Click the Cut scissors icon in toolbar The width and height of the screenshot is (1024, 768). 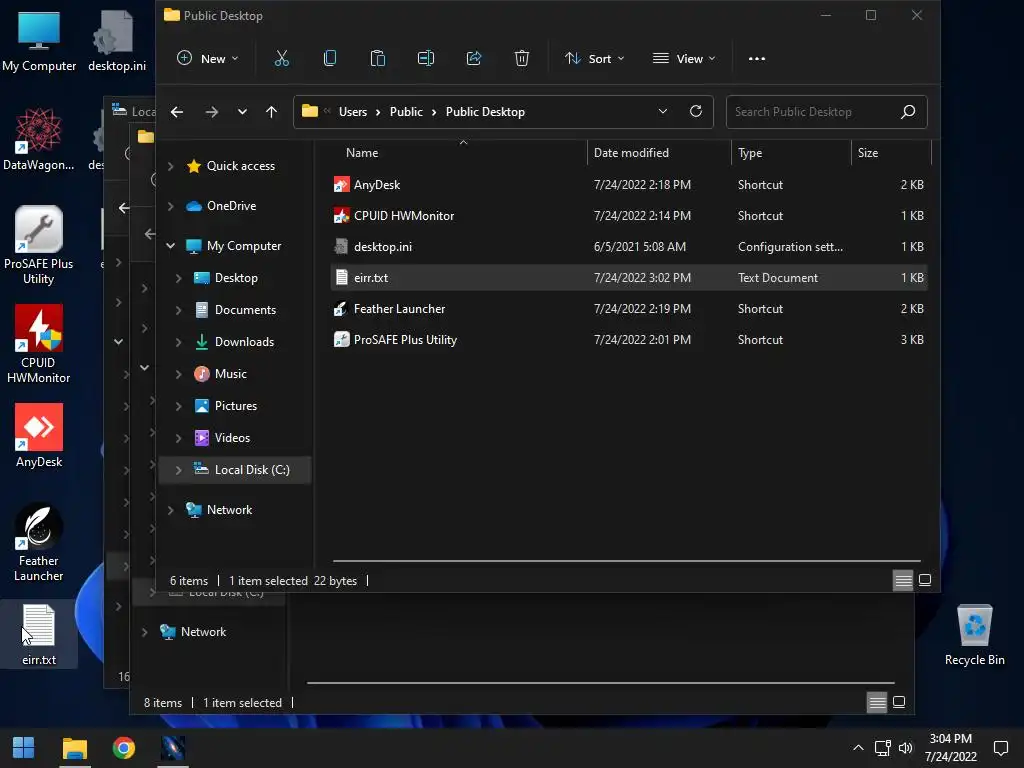click(x=281, y=59)
